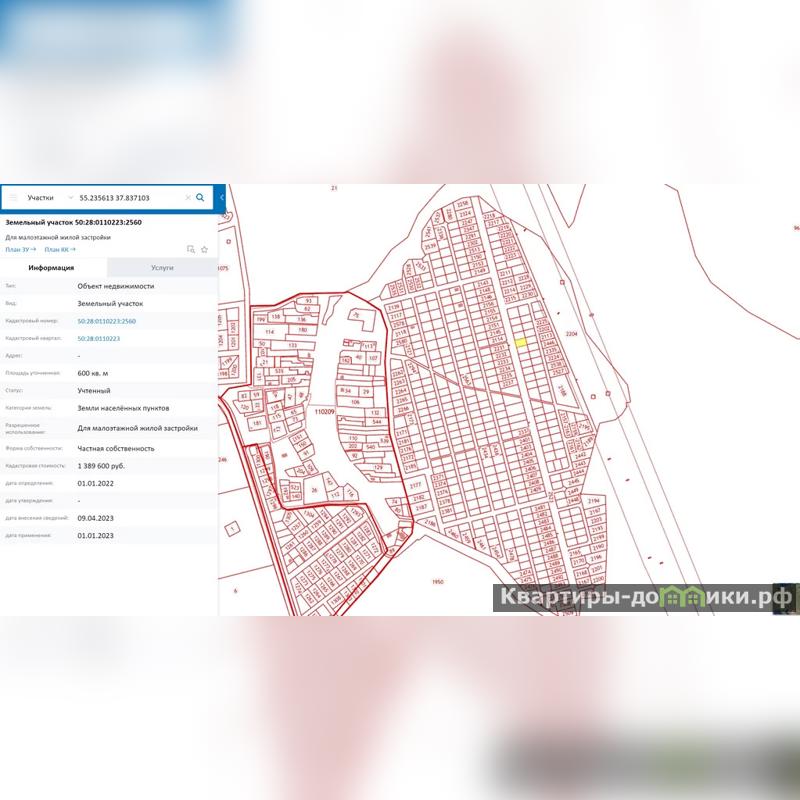
Task: Click parcel 2177 on the cadastral map
Action: (x=415, y=483)
